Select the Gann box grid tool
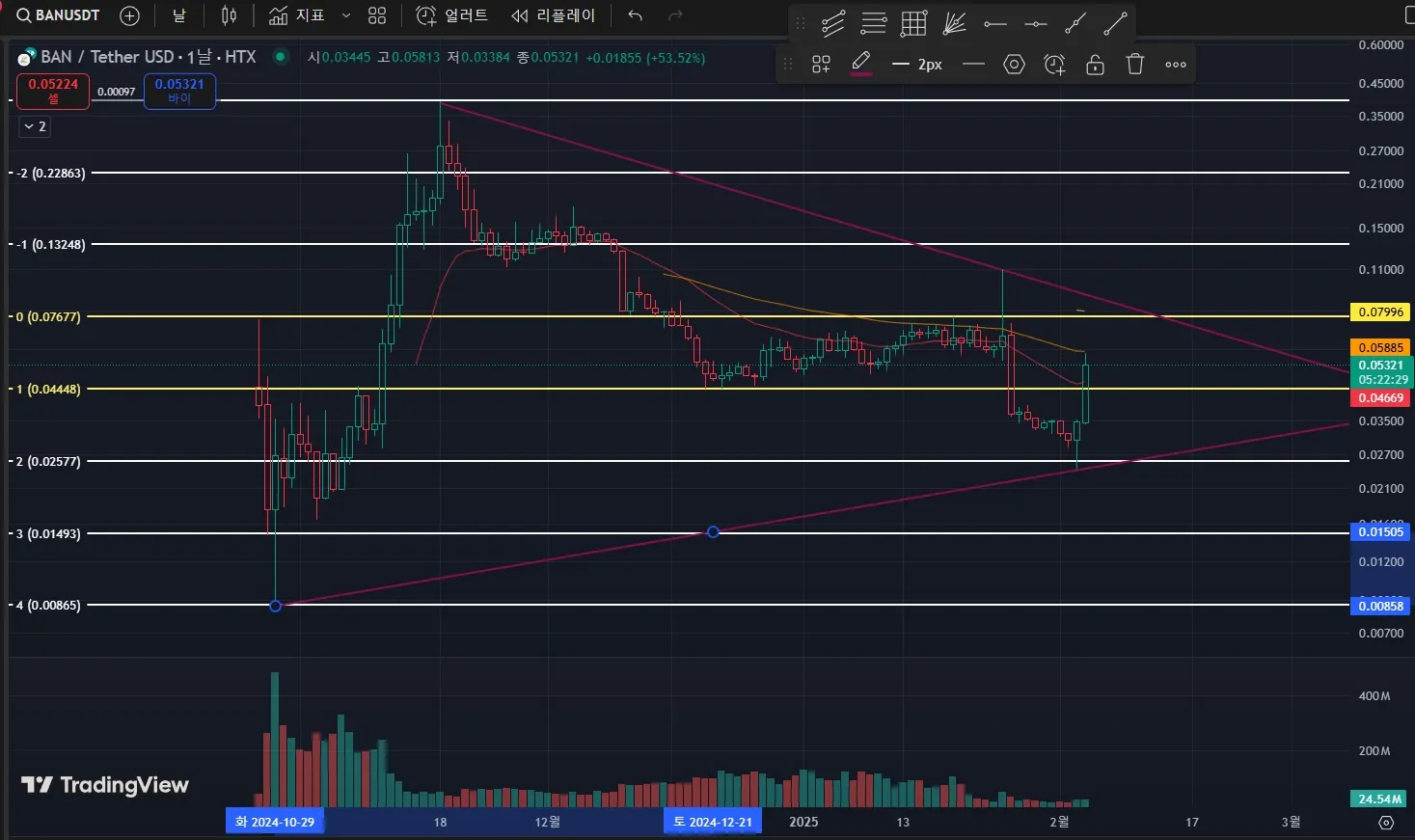 click(913, 23)
